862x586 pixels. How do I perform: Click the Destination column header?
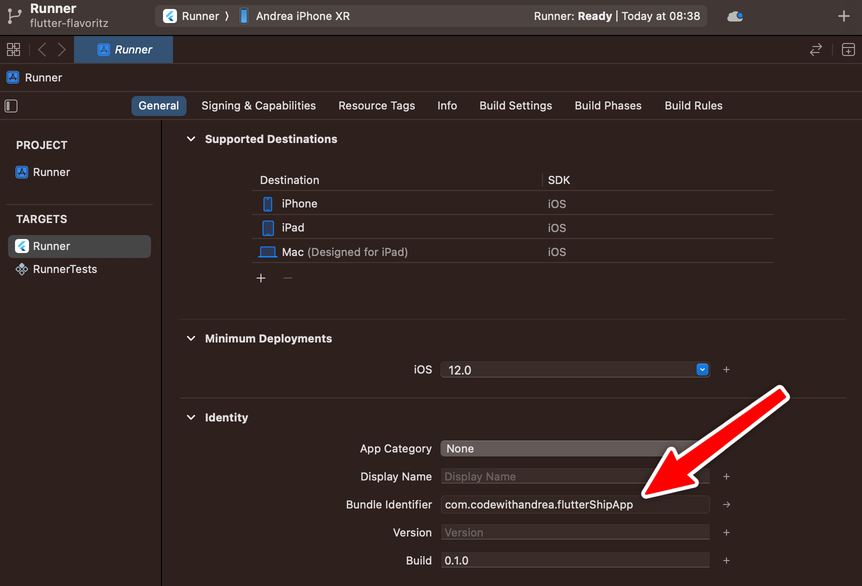[x=289, y=180]
